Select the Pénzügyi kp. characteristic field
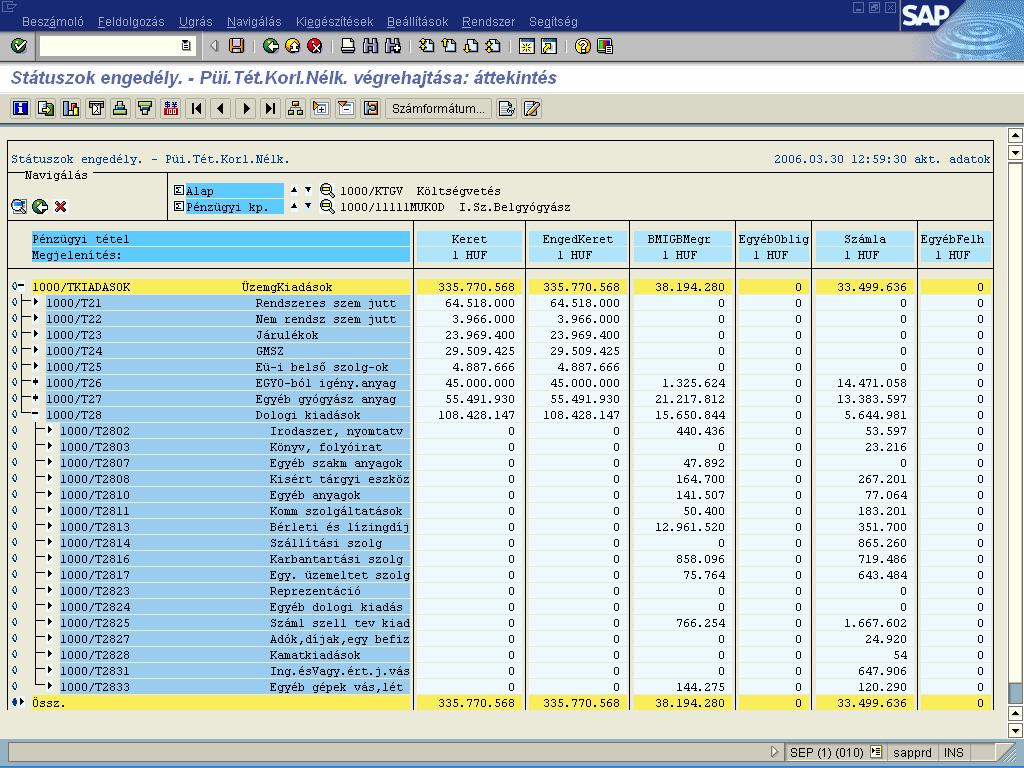This screenshot has width=1024, height=768. click(x=234, y=207)
